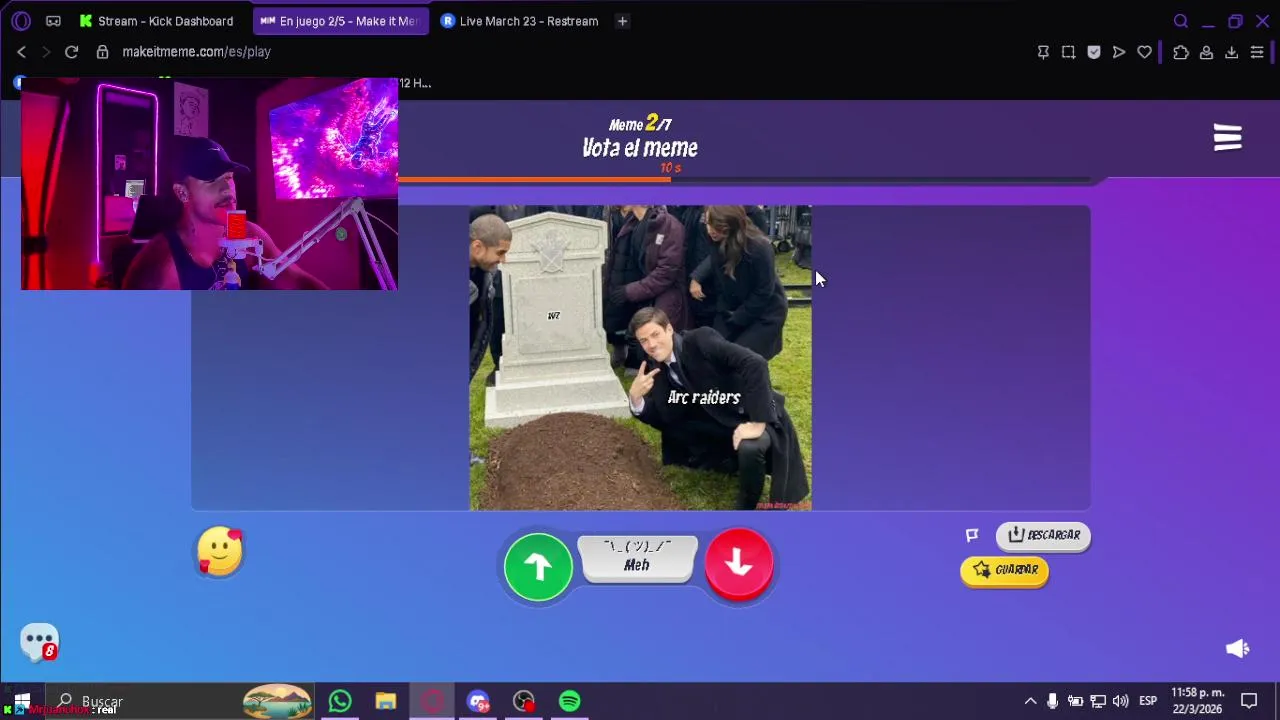Screen dimensions: 1280x720
Task: Open the send flow arrow icon
Action: click(x=1119, y=52)
